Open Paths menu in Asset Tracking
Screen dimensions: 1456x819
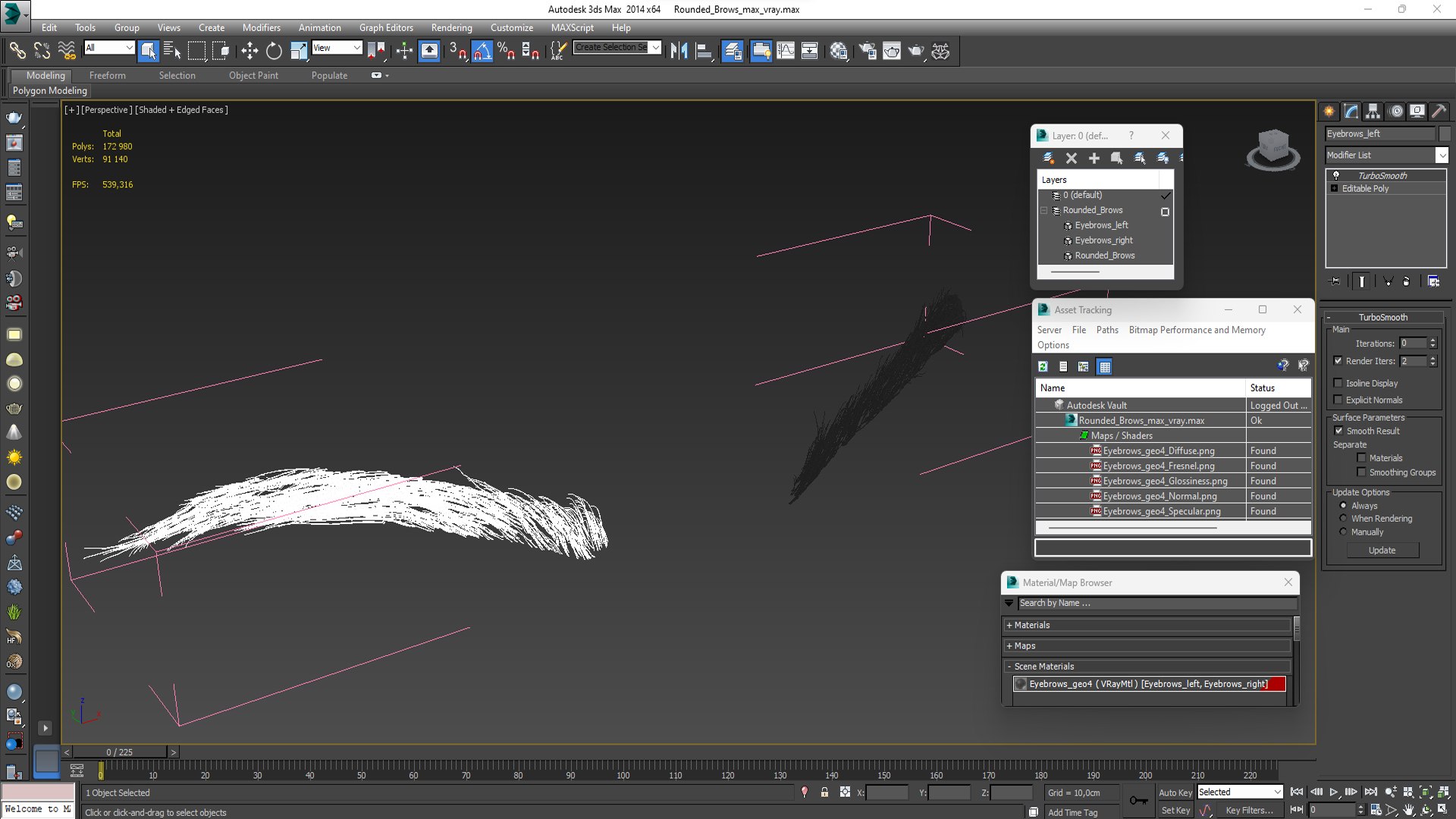(x=1107, y=330)
